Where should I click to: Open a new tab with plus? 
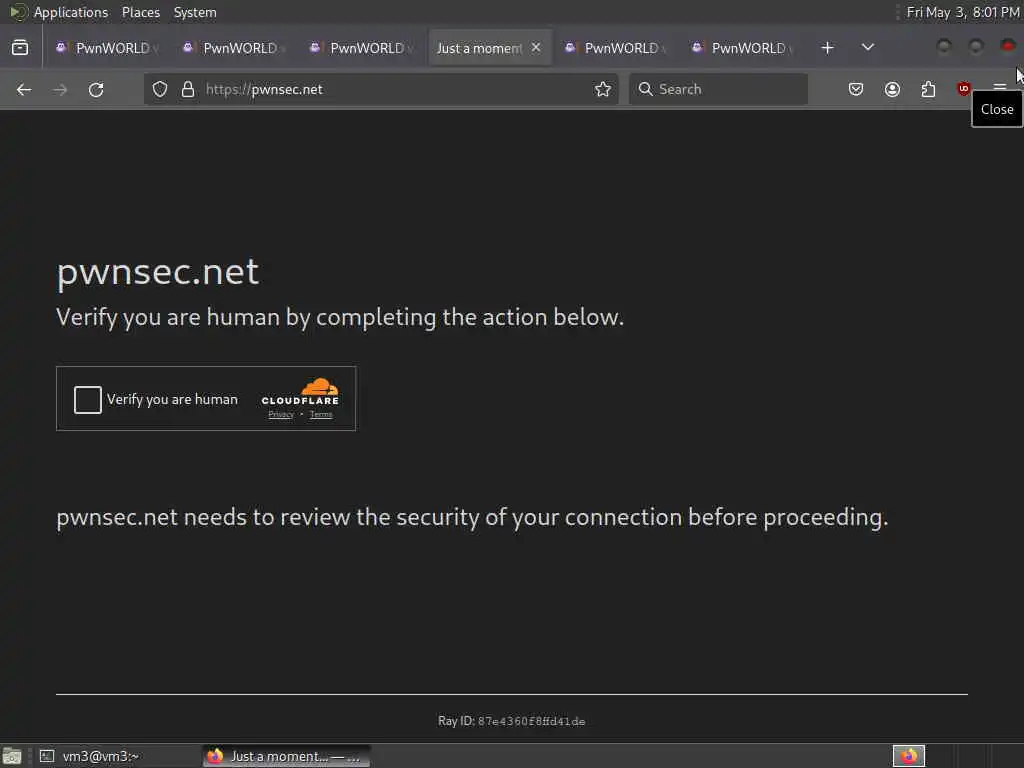[x=827, y=48]
